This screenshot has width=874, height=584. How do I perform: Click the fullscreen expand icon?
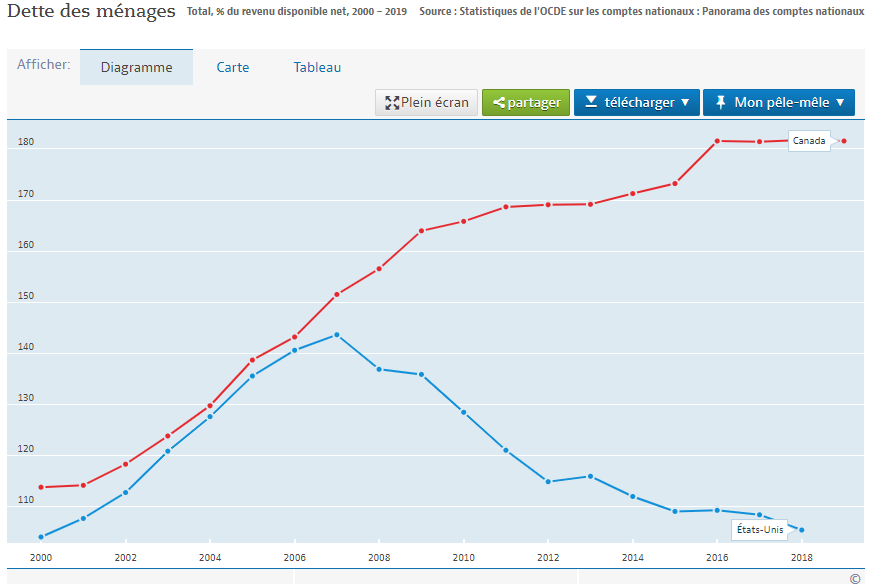[392, 102]
